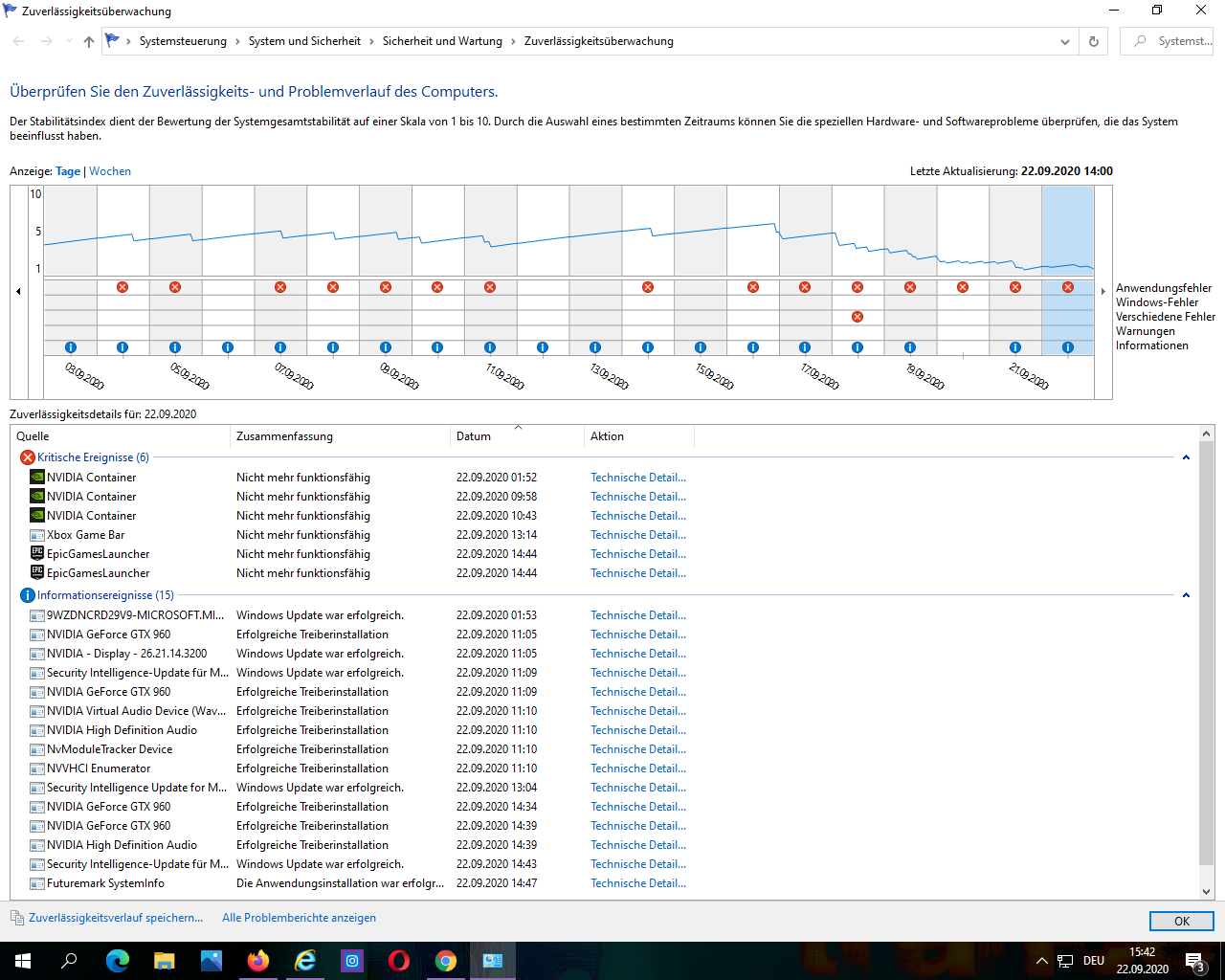The width and height of the screenshot is (1225, 980).
Task: Open Microsoft Edge from the taskbar
Action: (x=117, y=961)
